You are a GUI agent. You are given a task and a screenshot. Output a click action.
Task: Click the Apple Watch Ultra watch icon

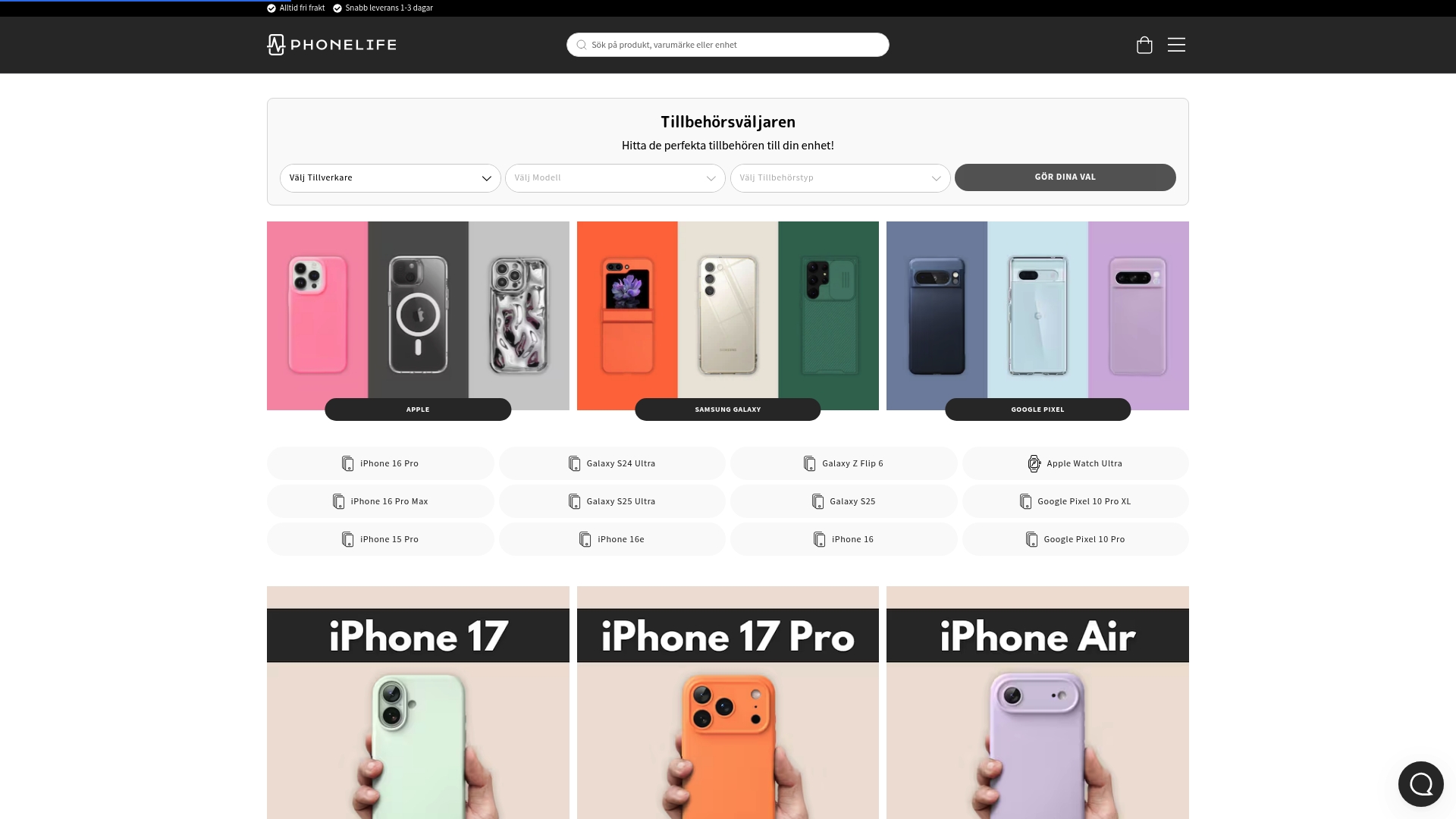(x=1034, y=463)
